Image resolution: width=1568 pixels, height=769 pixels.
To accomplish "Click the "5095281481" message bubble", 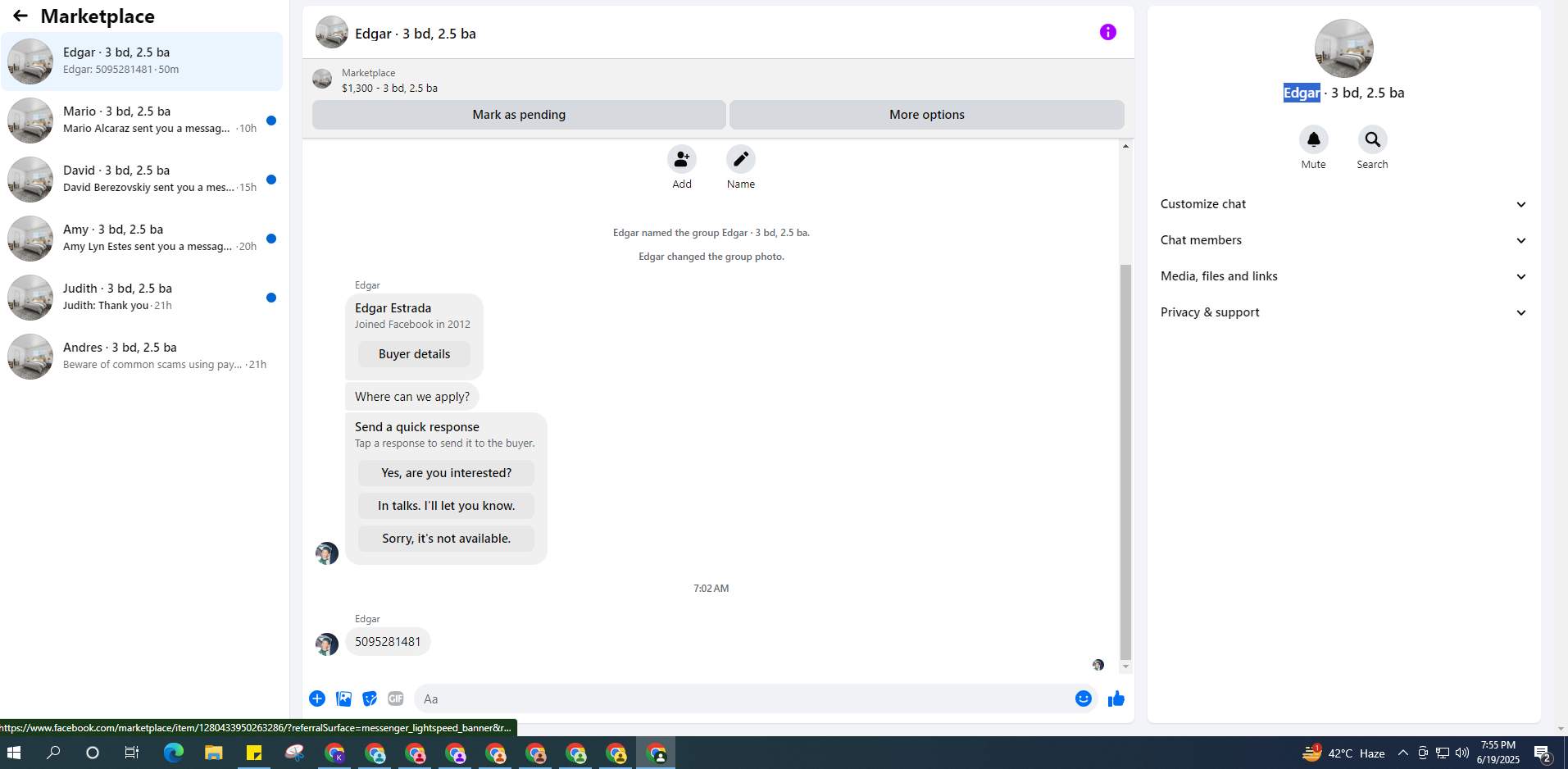I will [x=388, y=642].
